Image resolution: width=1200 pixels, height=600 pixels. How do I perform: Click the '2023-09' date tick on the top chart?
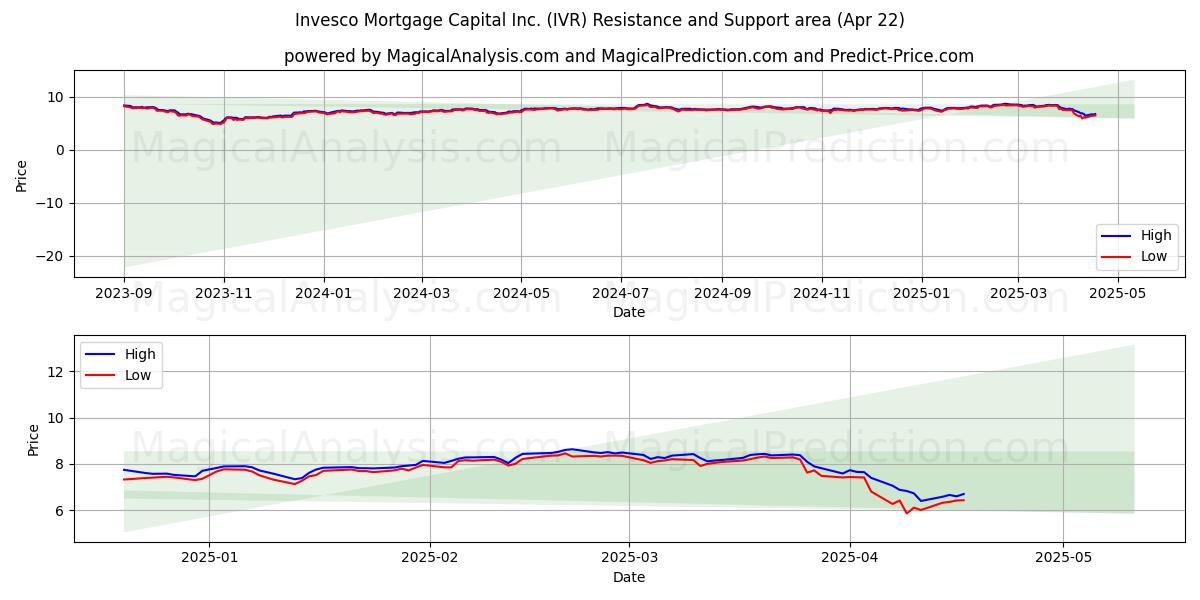pyautogui.click(x=124, y=295)
